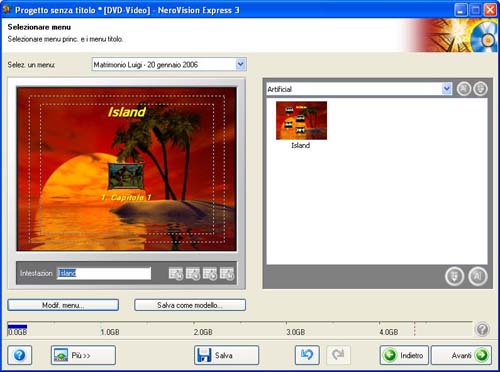Open help with the blue question mark button
The image size is (500, 372).
[20, 355]
